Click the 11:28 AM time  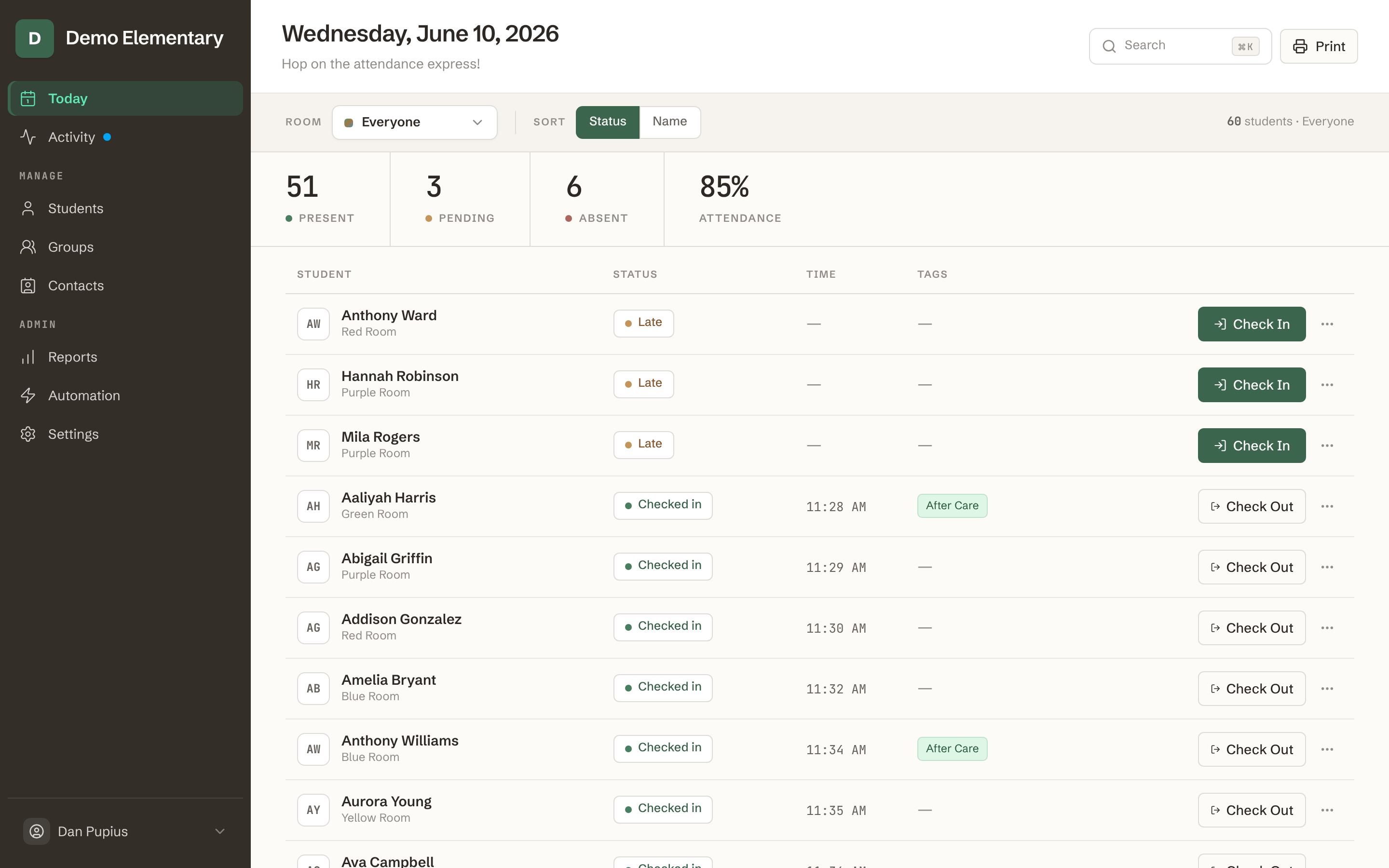(x=836, y=507)
